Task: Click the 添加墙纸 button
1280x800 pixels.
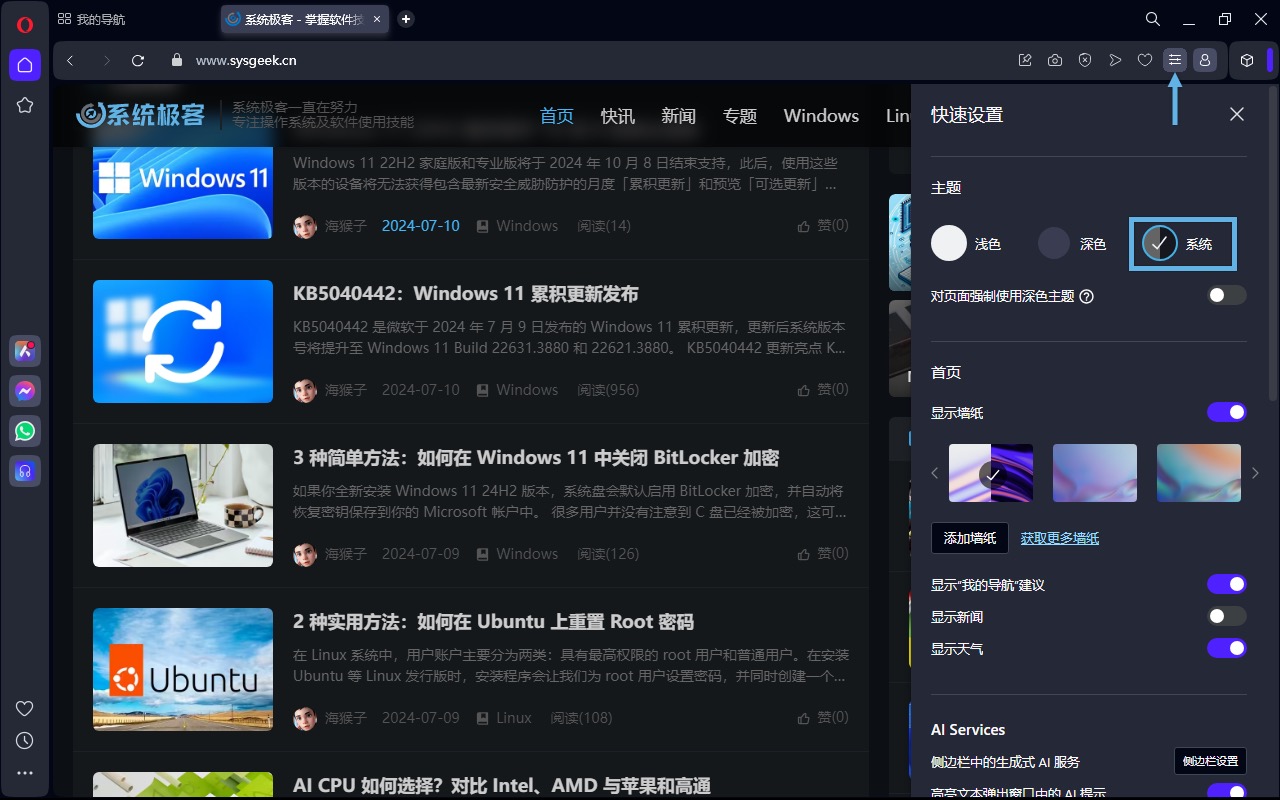Action: pyautogui.click(x=970, y=538)
